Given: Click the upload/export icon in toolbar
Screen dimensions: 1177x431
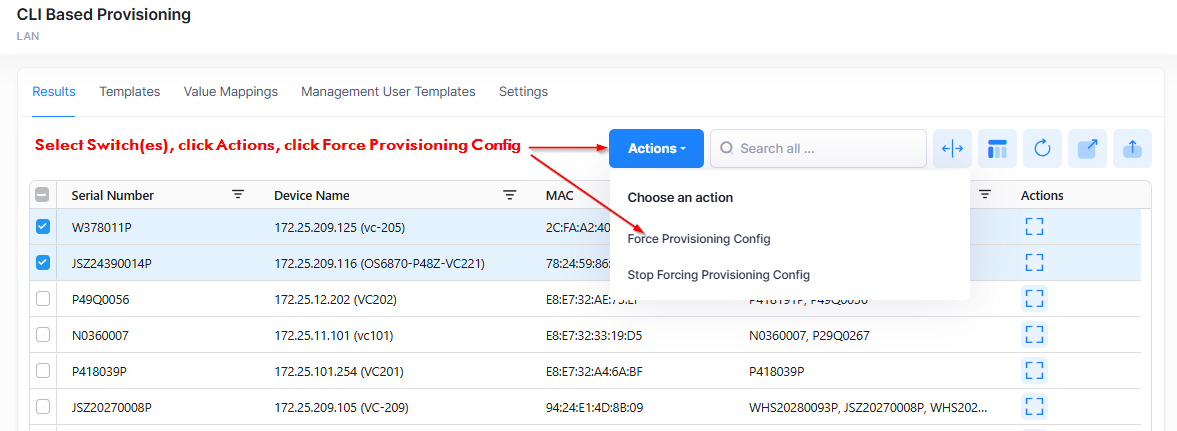Looking at the screenshot, I should 1132,149.
